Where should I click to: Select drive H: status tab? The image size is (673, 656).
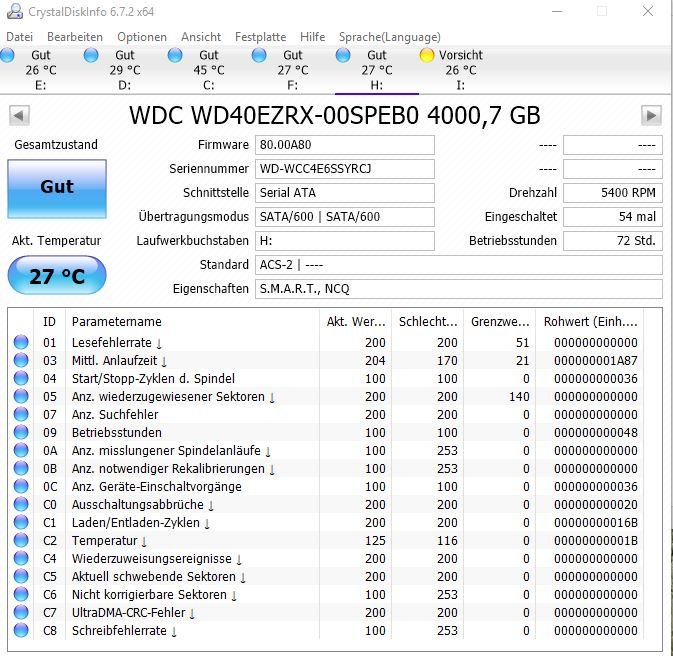377,70
